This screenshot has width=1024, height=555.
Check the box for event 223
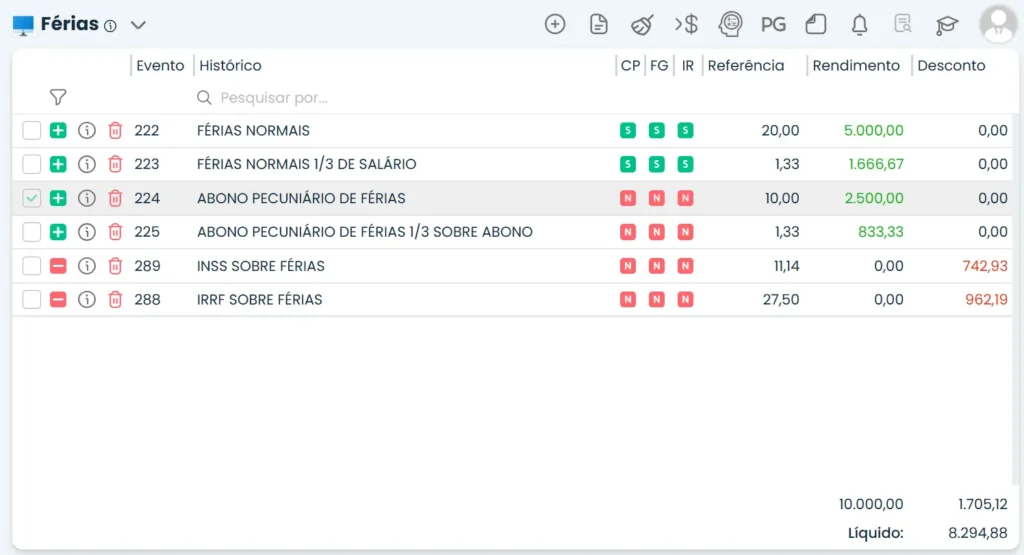(x=31, y=164)
